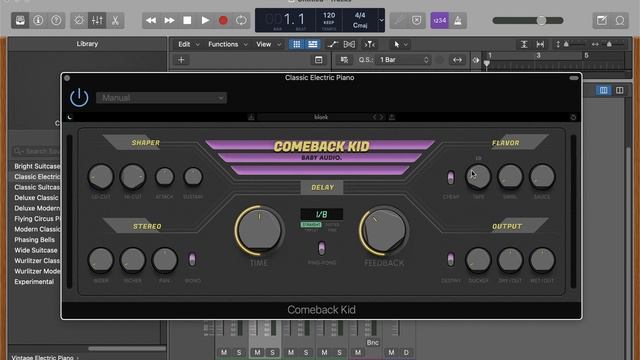Image resolution: width=640 pixels, height=360 pixels.
Task: Click horizontal auto zoom icon
Action: point(540,44)
